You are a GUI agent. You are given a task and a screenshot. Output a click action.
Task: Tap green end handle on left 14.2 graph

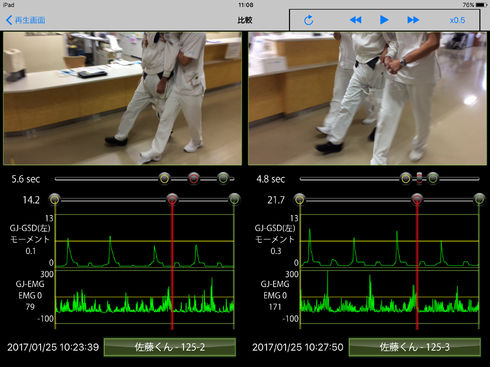[234, 199]
